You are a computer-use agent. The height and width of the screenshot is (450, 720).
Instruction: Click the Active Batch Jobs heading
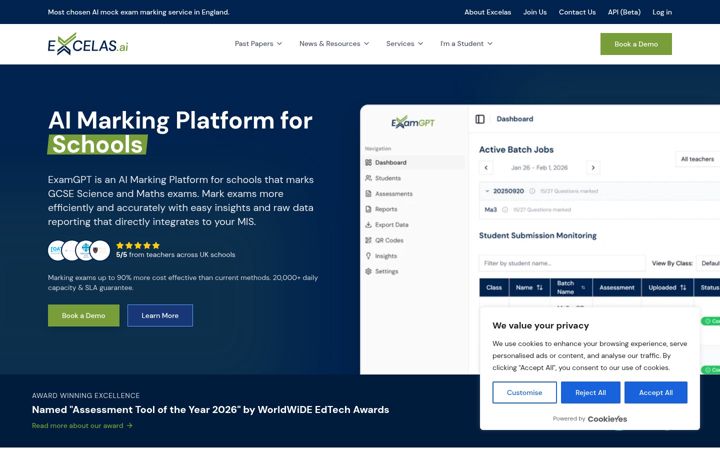[x=516, y=150]
